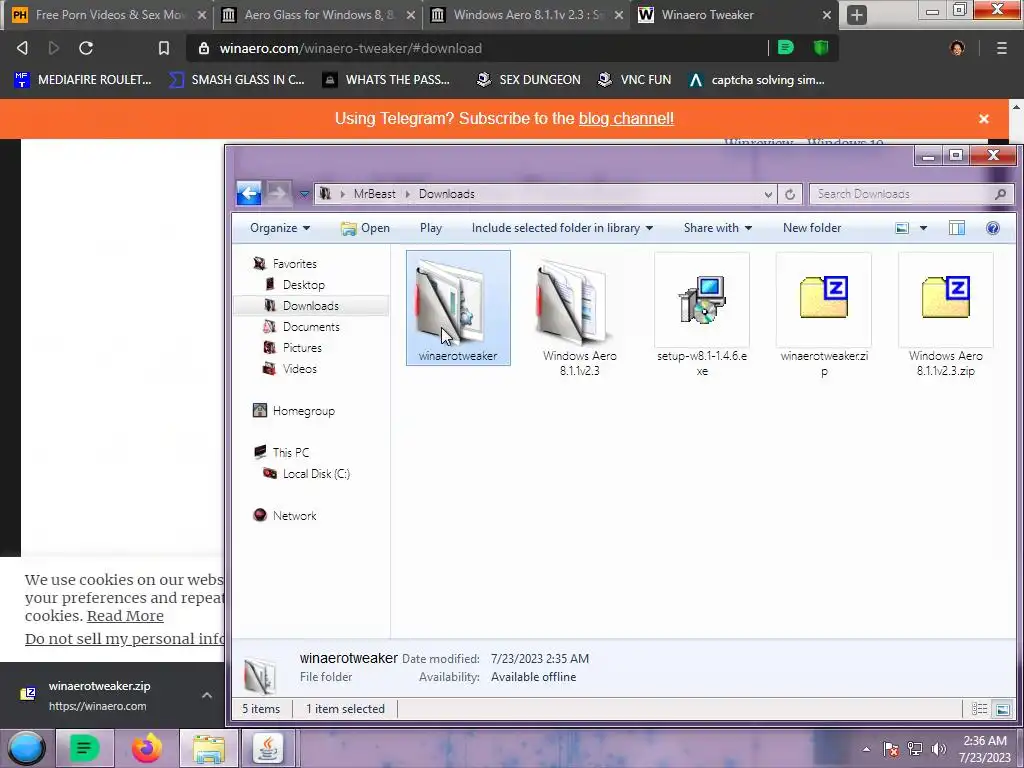Viewport: 1024px width, 768px height.
Task: Select the setup-w8.1-1.4.6.exe installer file
Action: [701, 317]
